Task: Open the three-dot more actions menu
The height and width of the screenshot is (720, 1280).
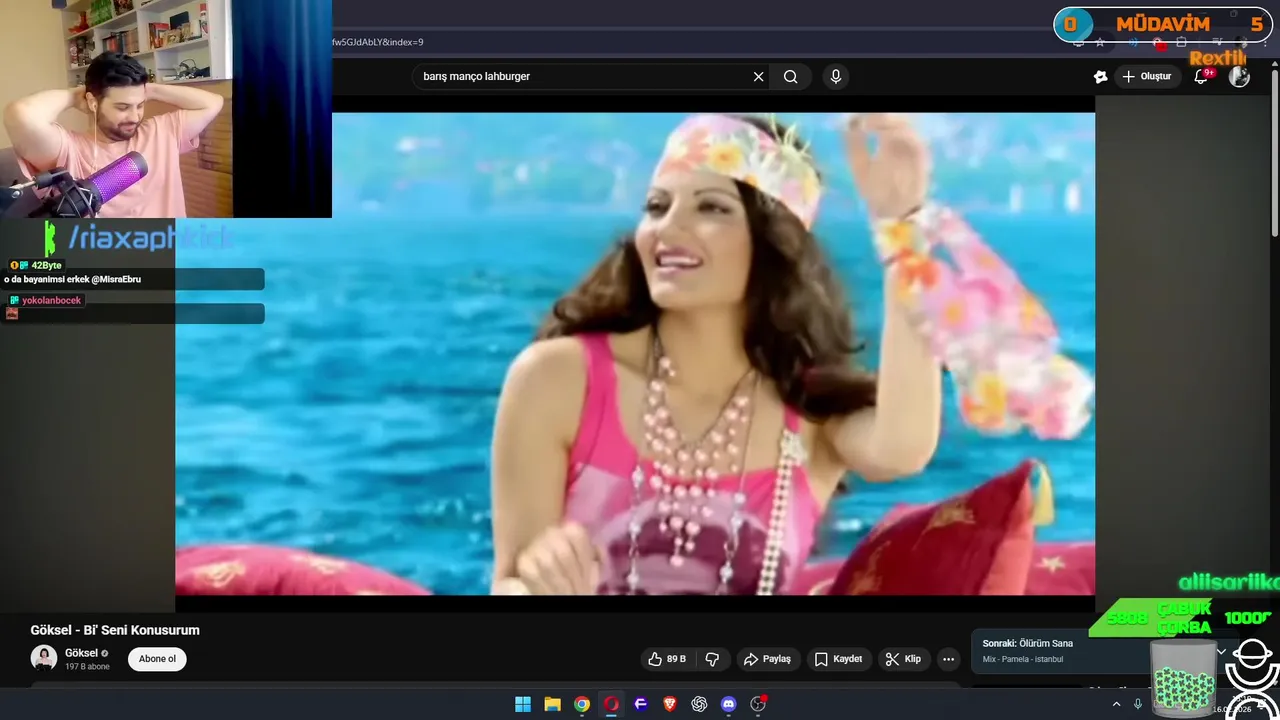Action: click(x=948, y=659)
